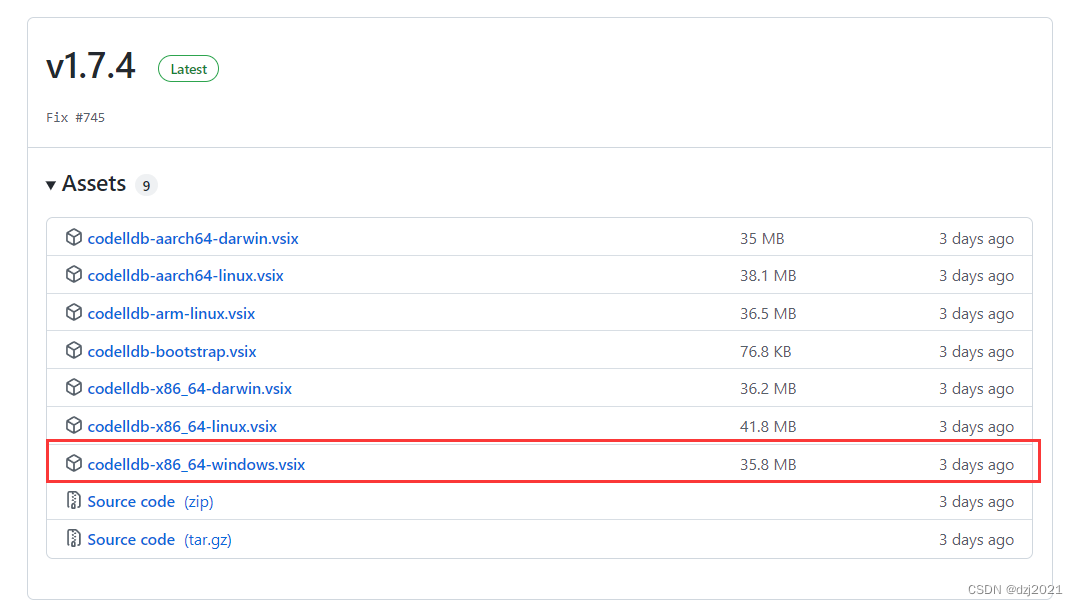This screenshot has height=606, width=1078.
Task: Click the package icon beside codelldb-aarch64-linux.vsix
Action: click(74, 275)
